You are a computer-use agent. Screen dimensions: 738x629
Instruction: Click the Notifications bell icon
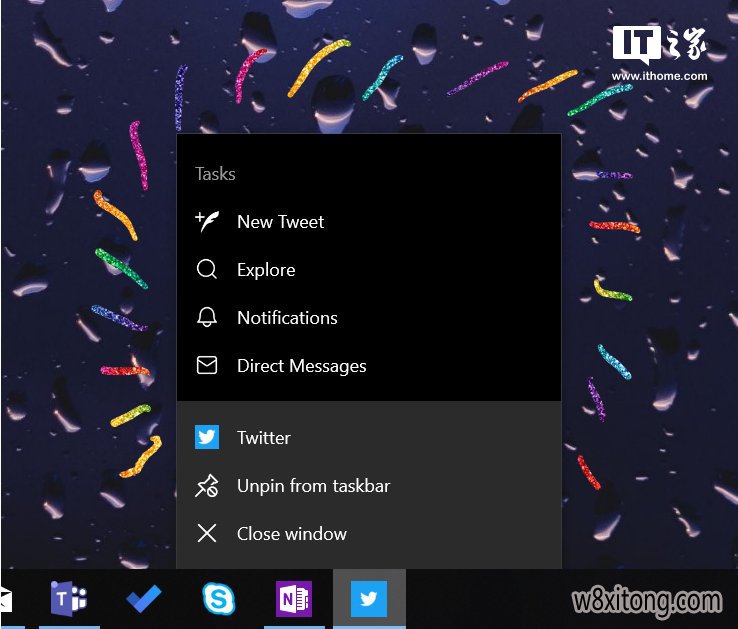click(207, 318)
